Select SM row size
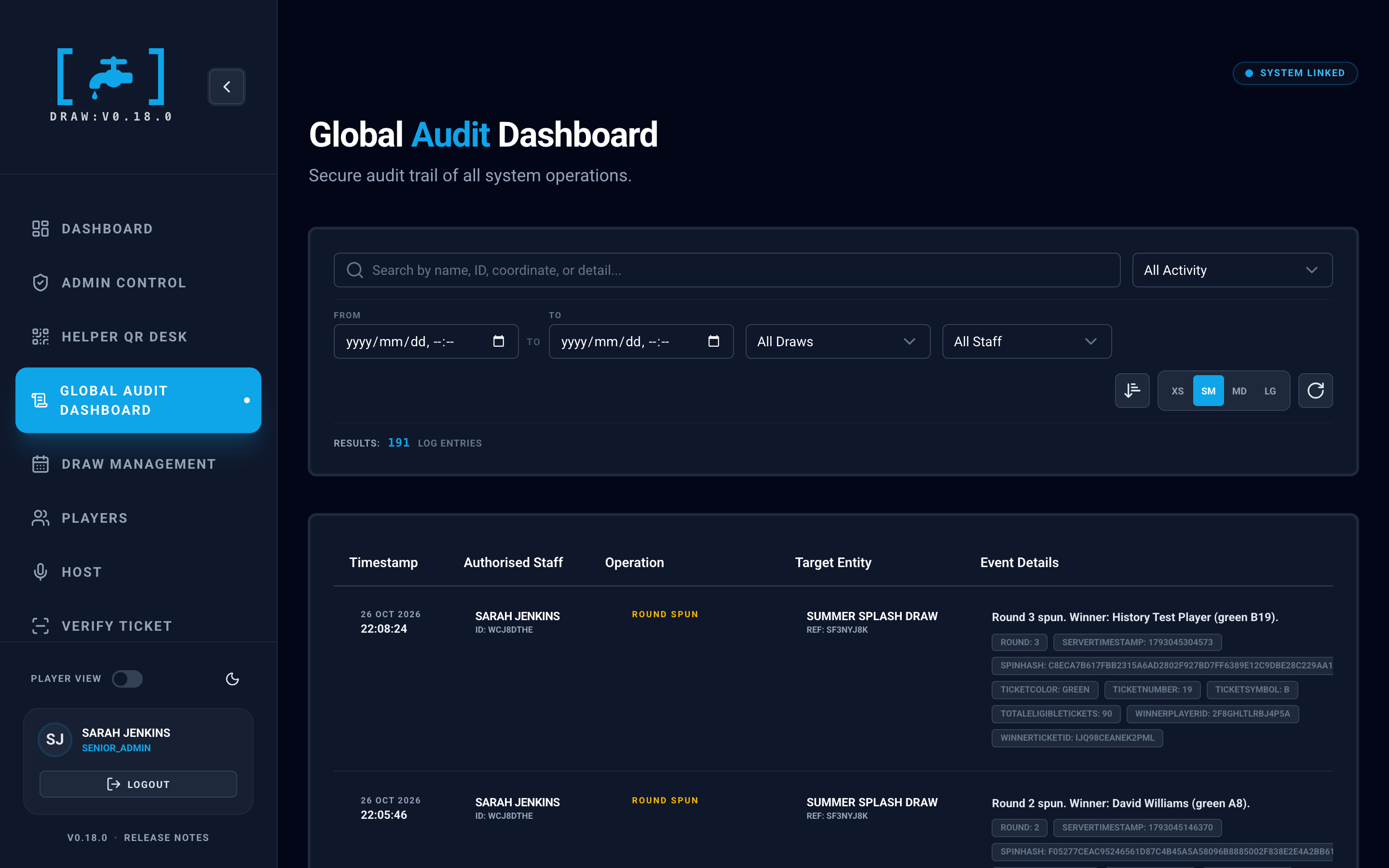This screenshot has height=868, width=1389. [x=1208, y=391]
